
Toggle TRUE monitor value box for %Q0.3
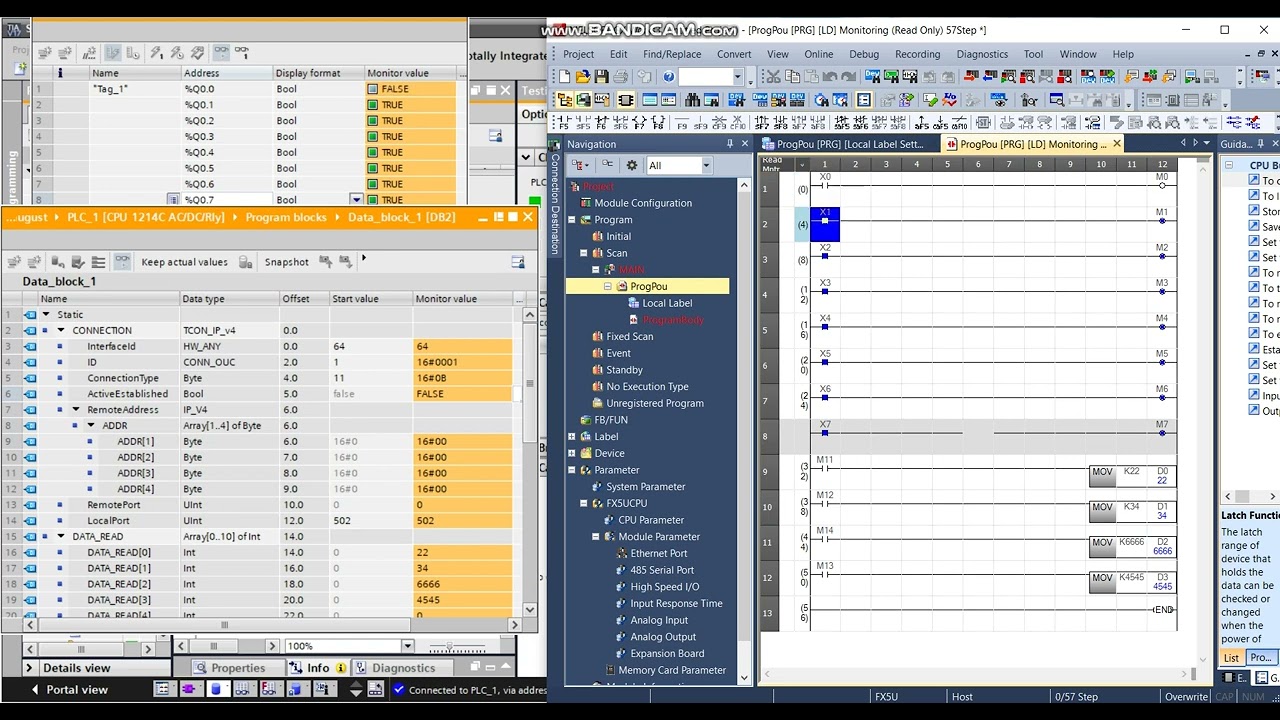pyautogui.click(x=374, y=137)
